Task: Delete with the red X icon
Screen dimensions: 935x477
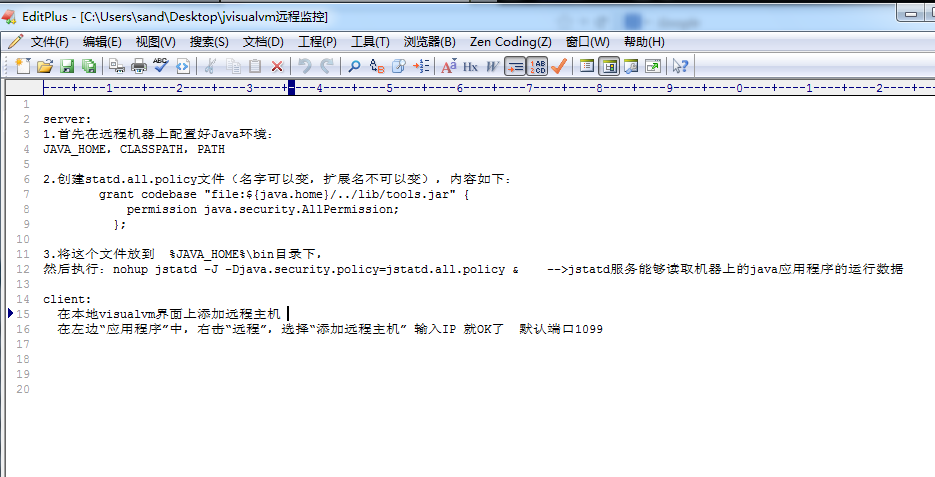Action: (277, 66)
